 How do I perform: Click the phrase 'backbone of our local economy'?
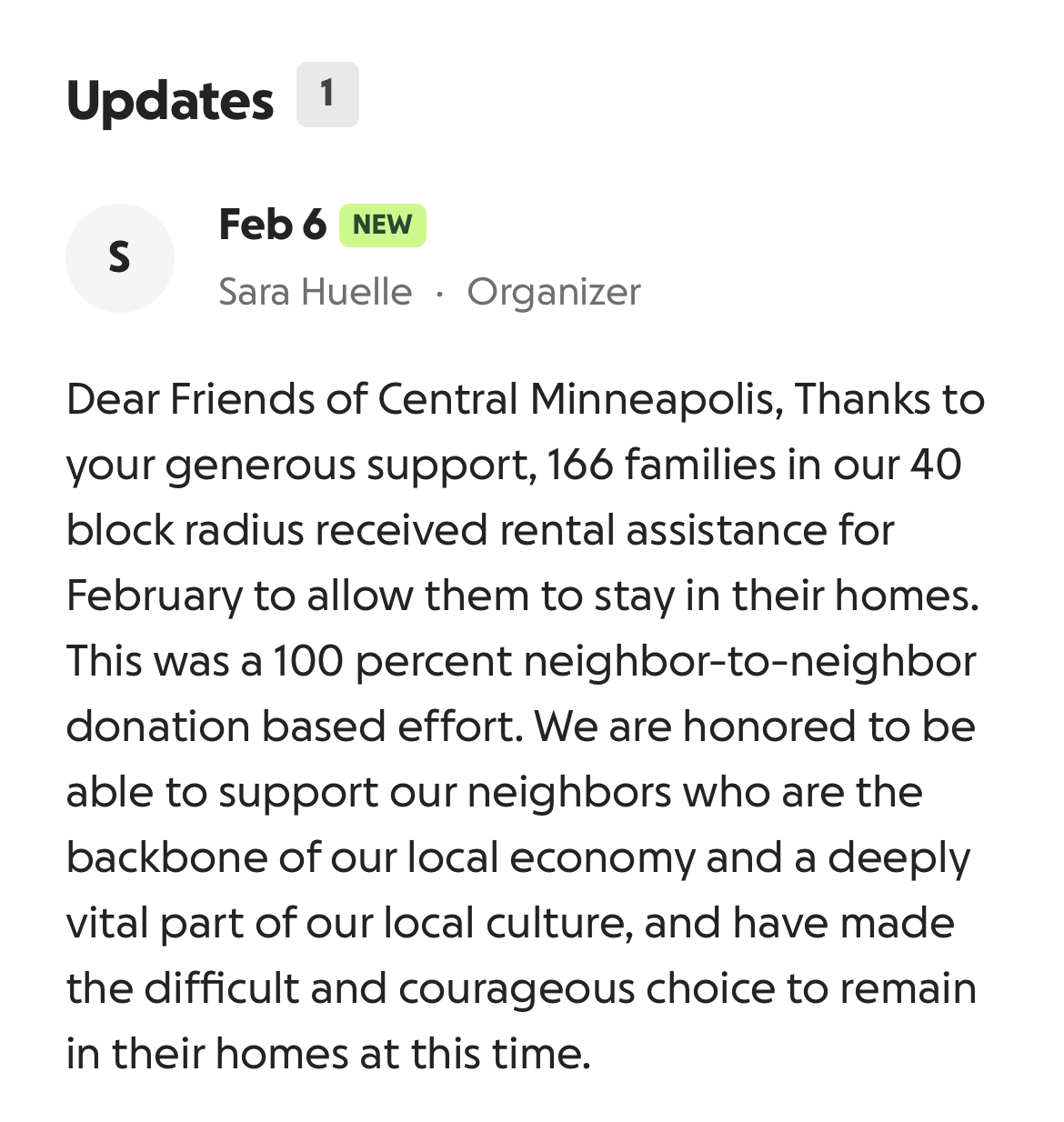coord(380,857)
